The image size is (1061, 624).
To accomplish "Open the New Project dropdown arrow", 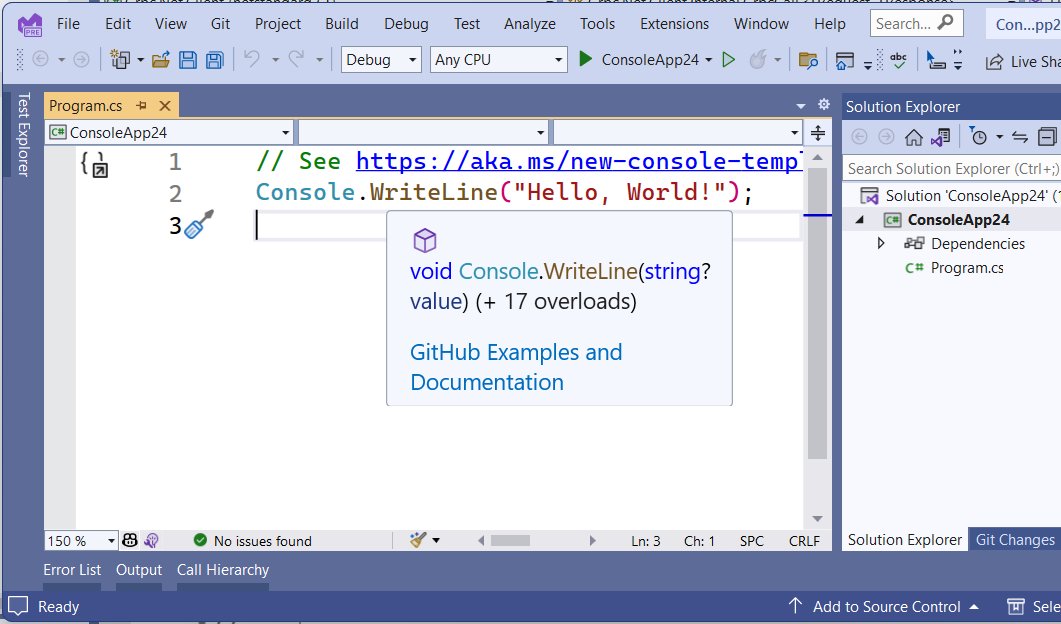I will (x=140, y=60).
